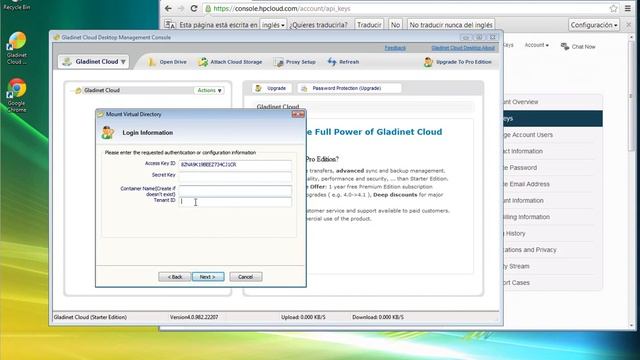Open Account Overview in browser sidebar

pos(553,102)
